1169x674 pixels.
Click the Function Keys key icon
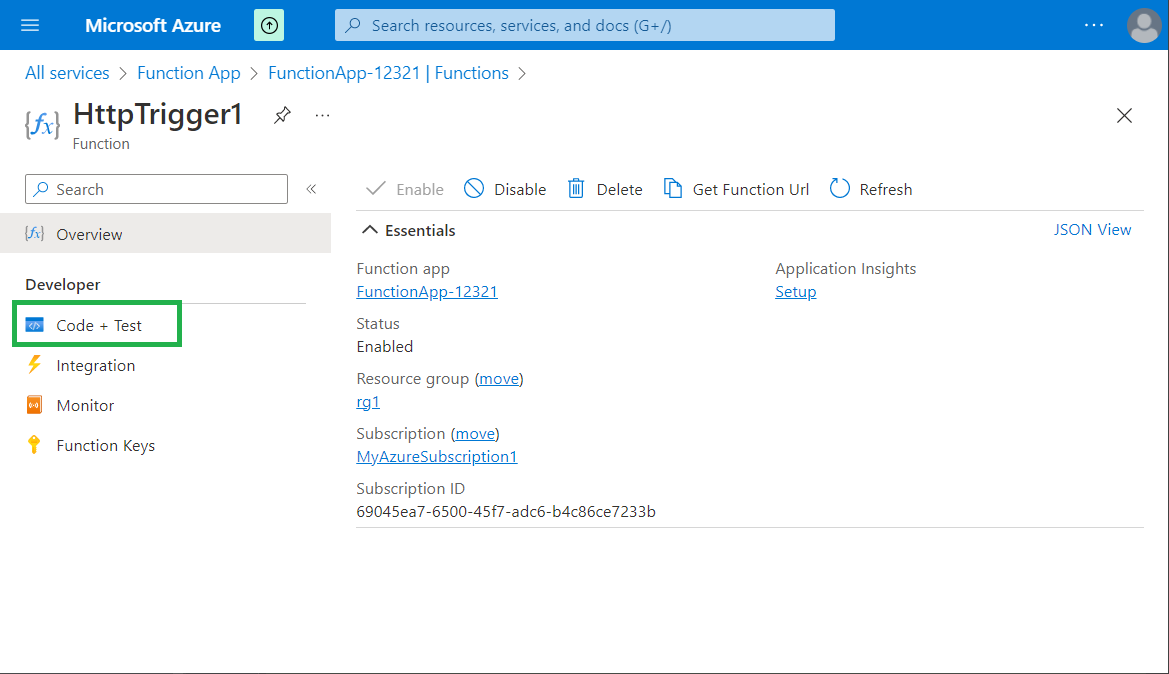pyautogui.click(x=34, y=445)
